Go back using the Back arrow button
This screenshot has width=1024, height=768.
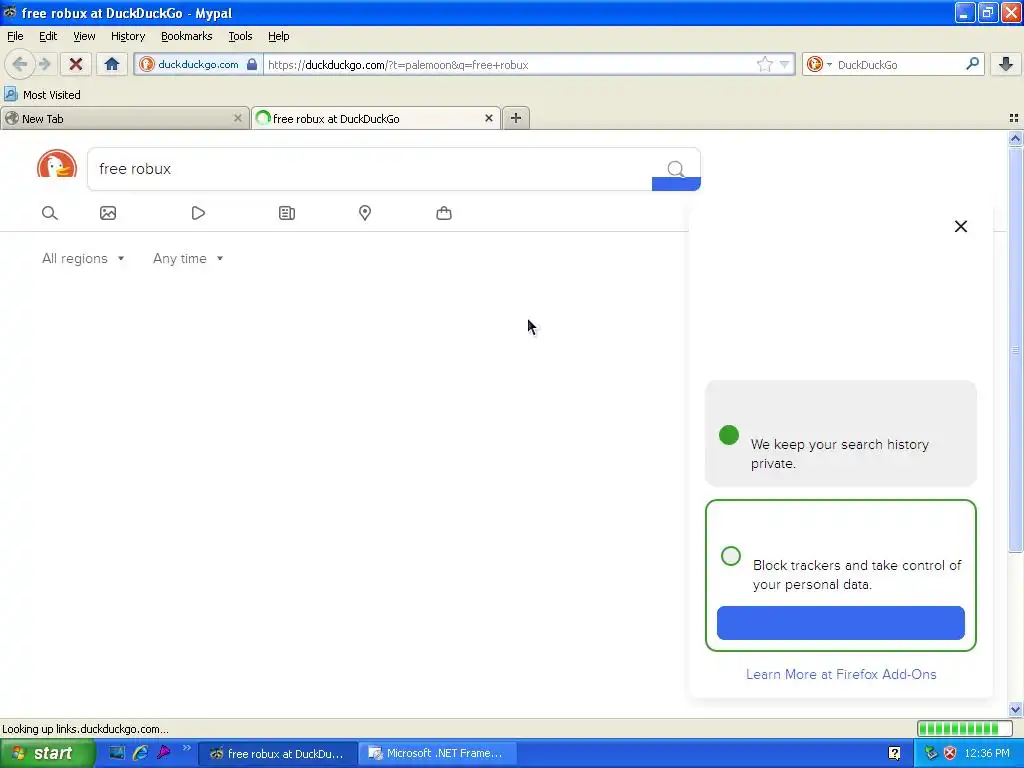click(20, 64)
